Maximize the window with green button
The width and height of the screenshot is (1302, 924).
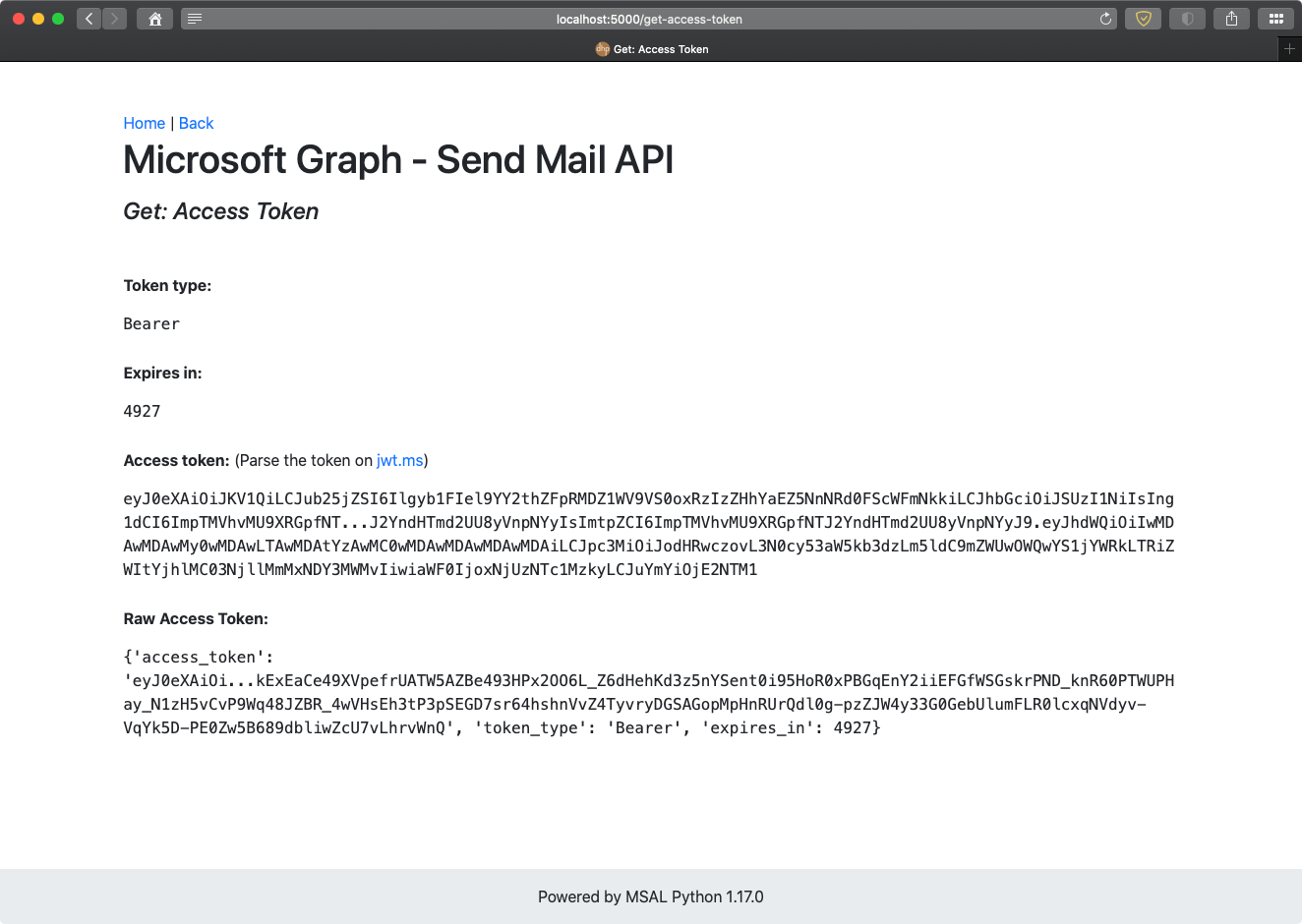click(58, 19)
